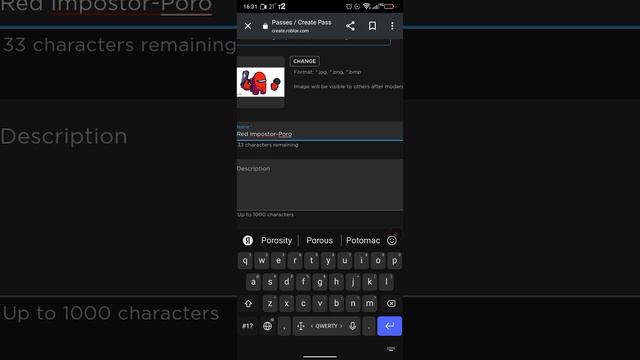Open Yandex keyboard logo menu

(x=248, y=240)
